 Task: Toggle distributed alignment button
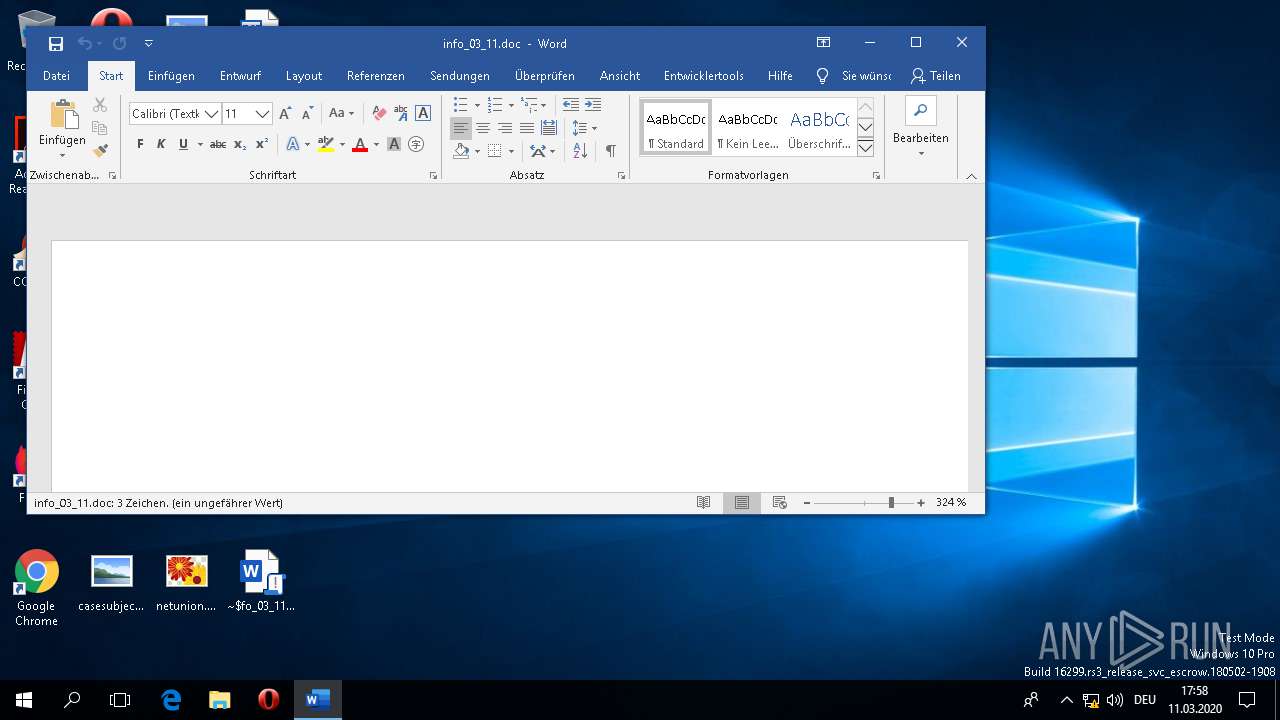click(x=549, y=128)
